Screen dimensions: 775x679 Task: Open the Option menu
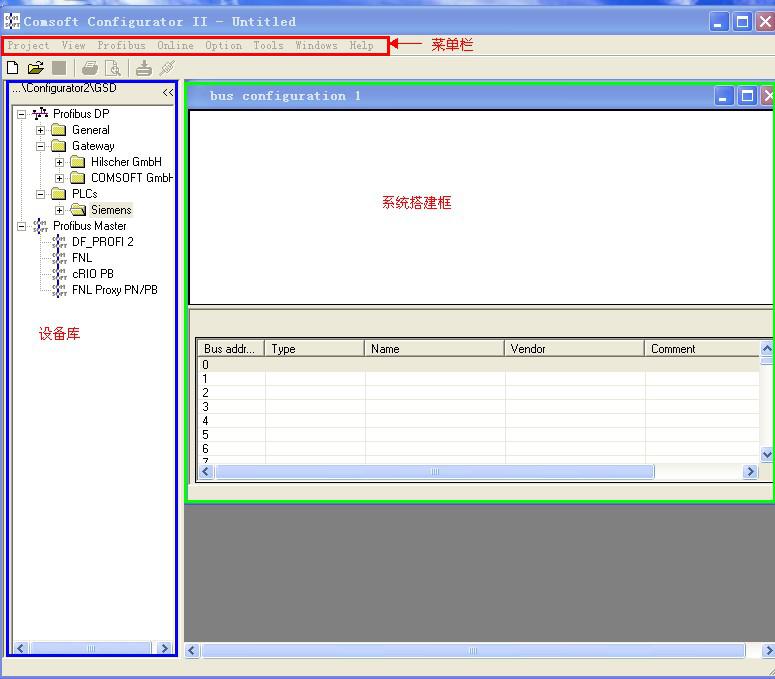click(x=223, y=45)
